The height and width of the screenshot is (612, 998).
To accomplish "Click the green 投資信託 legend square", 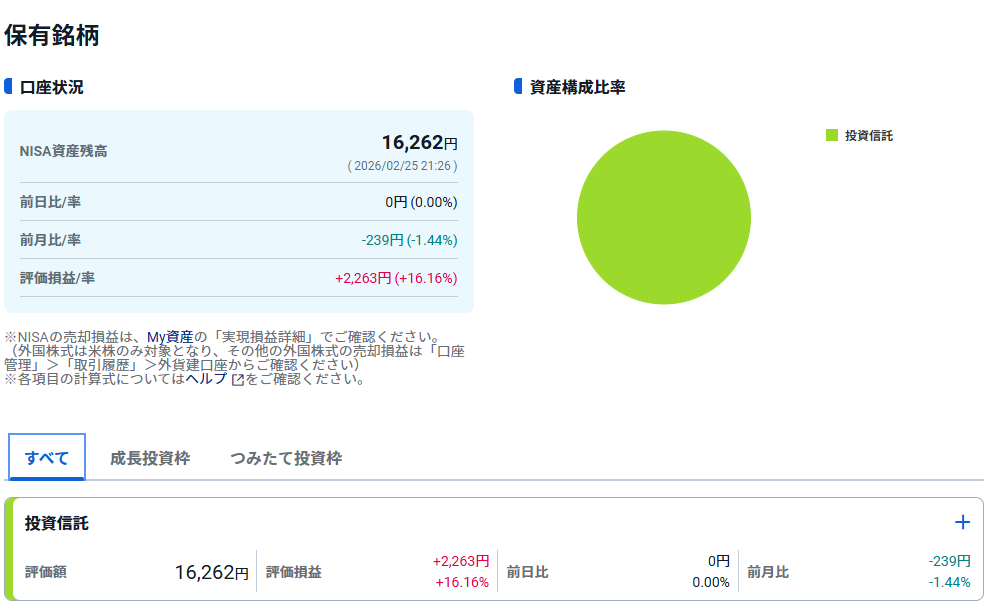I will (831, 136).
